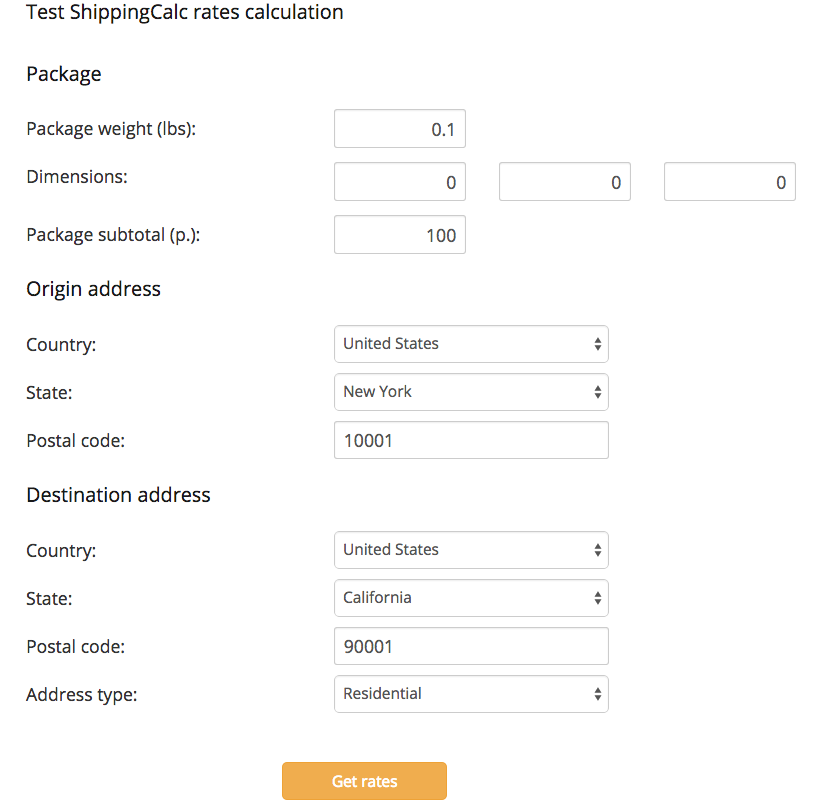
Task: Click the stepper arrows on the destination United States selector
Action: (599, 550)
